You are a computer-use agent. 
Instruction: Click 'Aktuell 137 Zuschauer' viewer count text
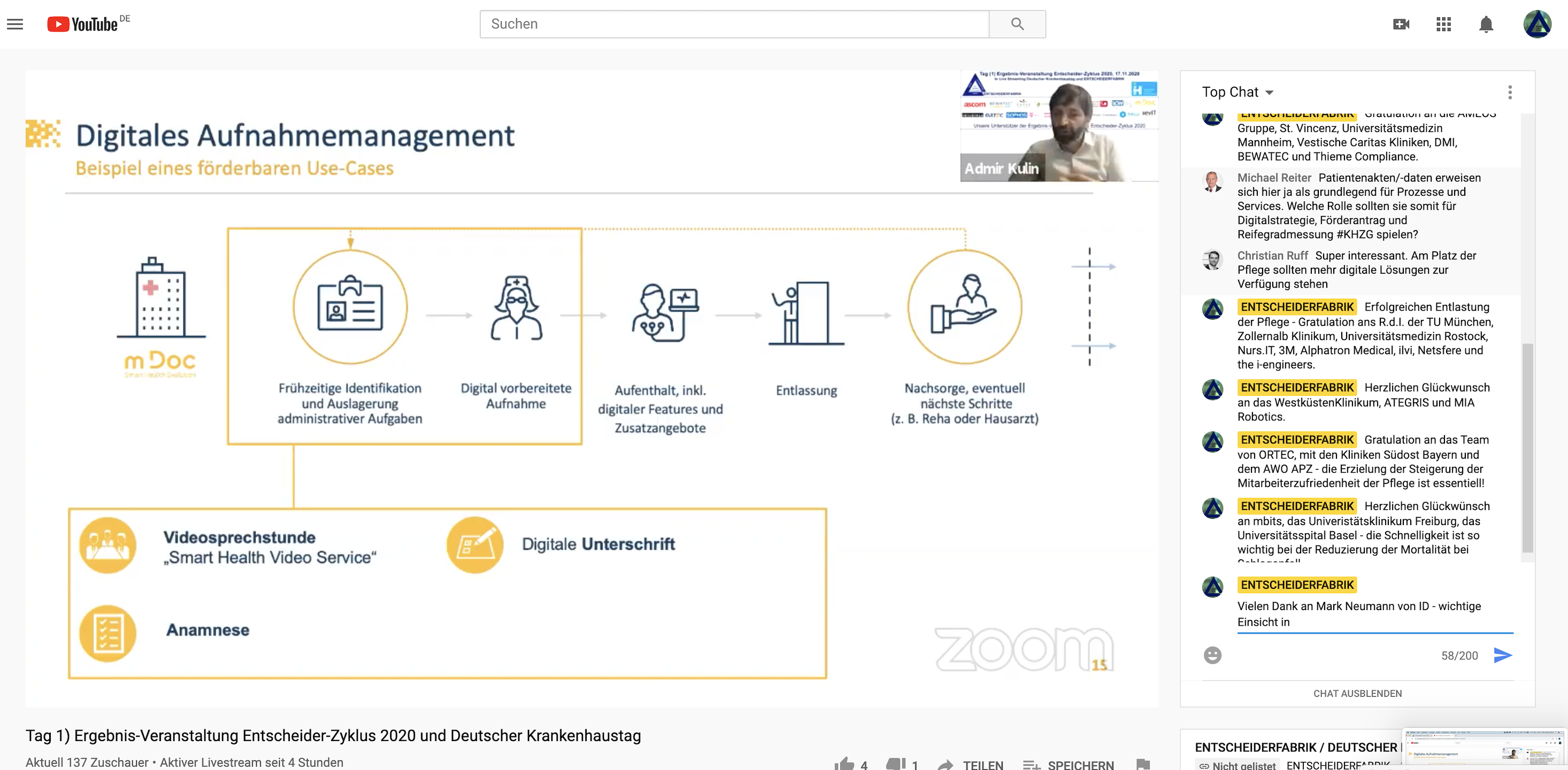87,762
